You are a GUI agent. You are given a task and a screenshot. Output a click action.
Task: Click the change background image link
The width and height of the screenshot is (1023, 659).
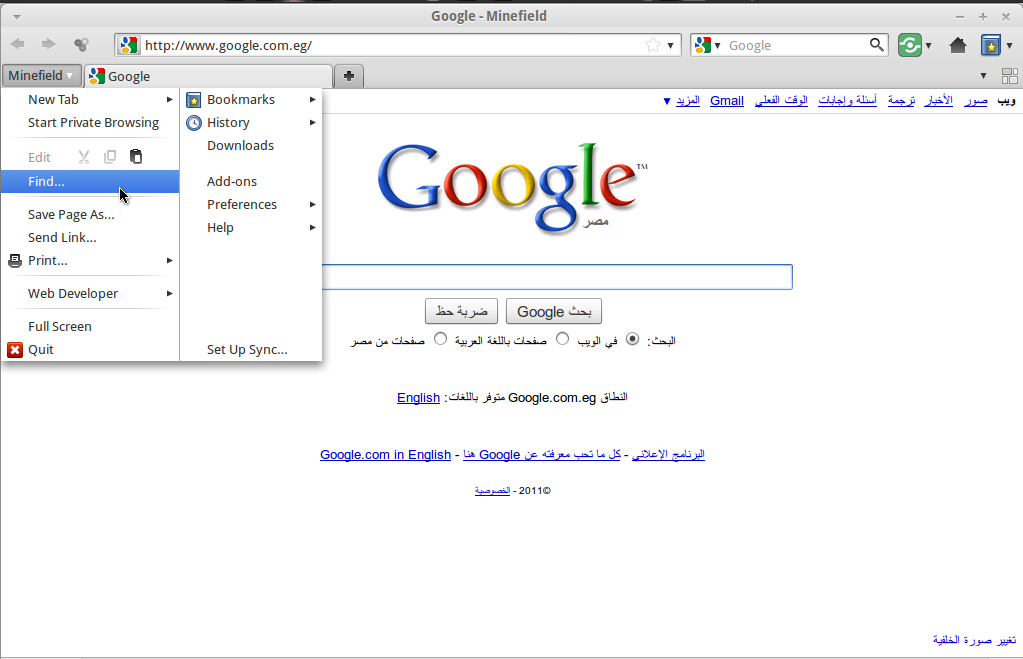(x=974, y=639)
